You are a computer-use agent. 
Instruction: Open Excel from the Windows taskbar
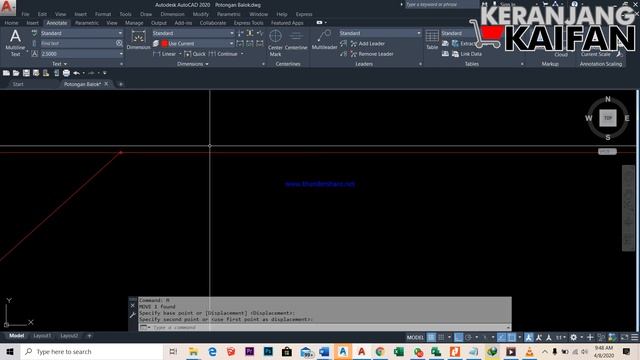pyautogui.click(x=399, y=351)
